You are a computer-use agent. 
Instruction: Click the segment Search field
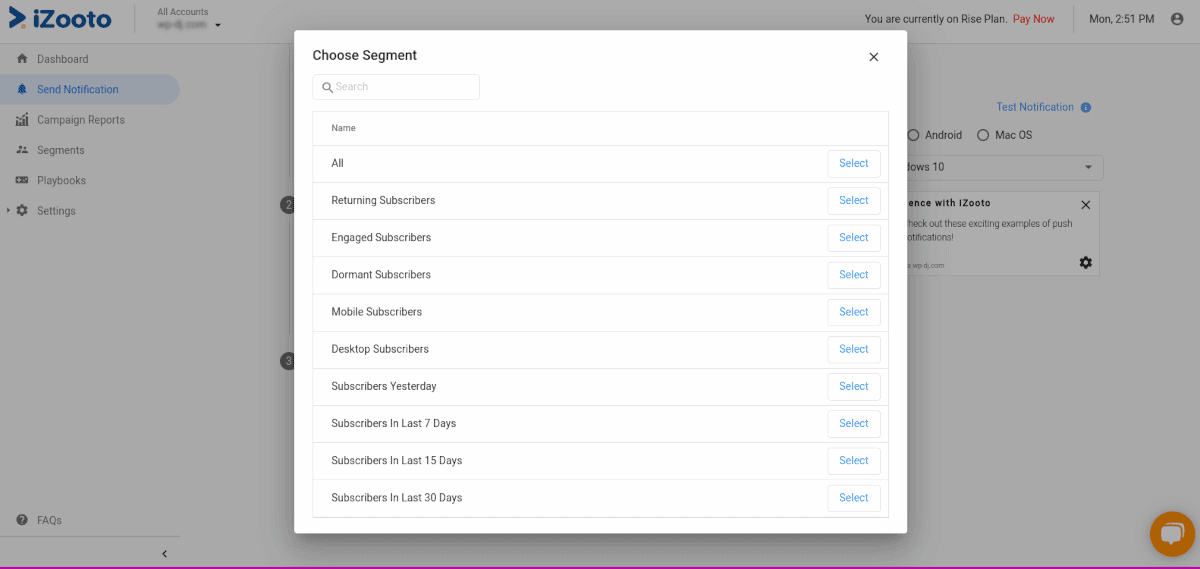coord(396,87)
